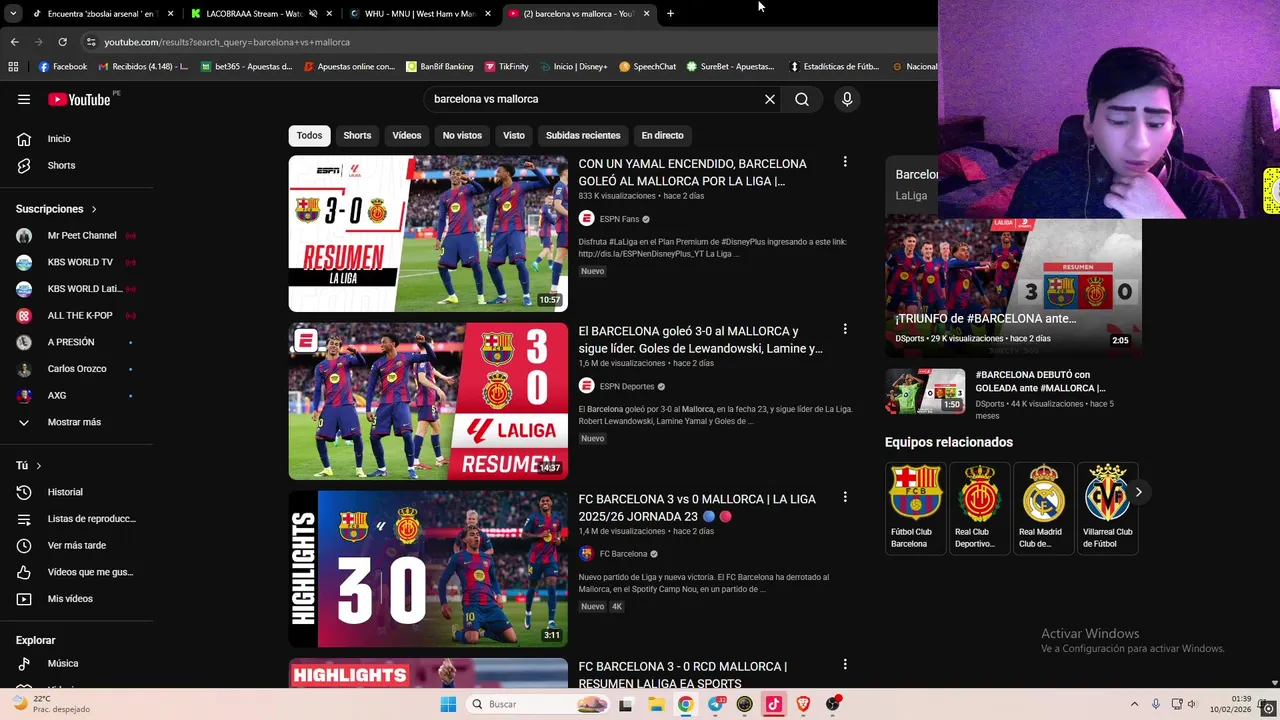Go back with browser back arrow
Image resolution: width=1280 pixels, height=720 pixels.
coord(14,42)
